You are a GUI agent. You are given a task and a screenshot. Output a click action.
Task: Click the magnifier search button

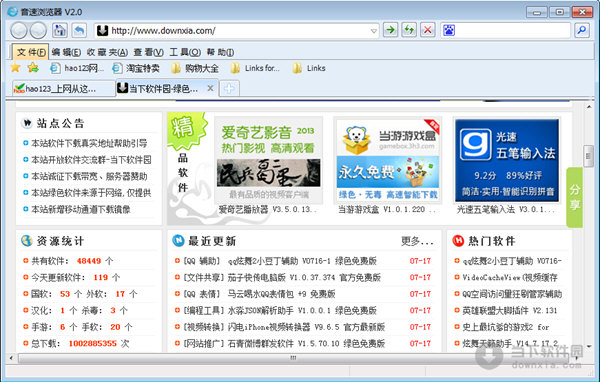coord(582,30)
